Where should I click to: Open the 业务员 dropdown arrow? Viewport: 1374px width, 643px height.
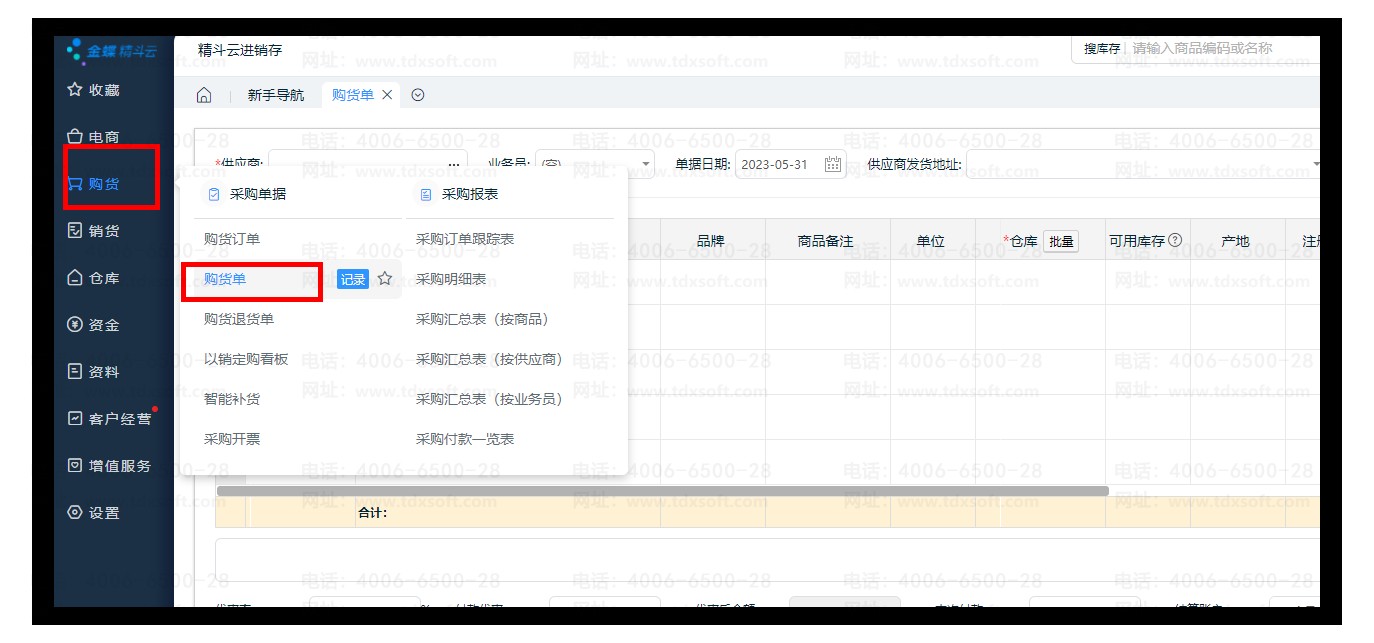click(646, 165)
